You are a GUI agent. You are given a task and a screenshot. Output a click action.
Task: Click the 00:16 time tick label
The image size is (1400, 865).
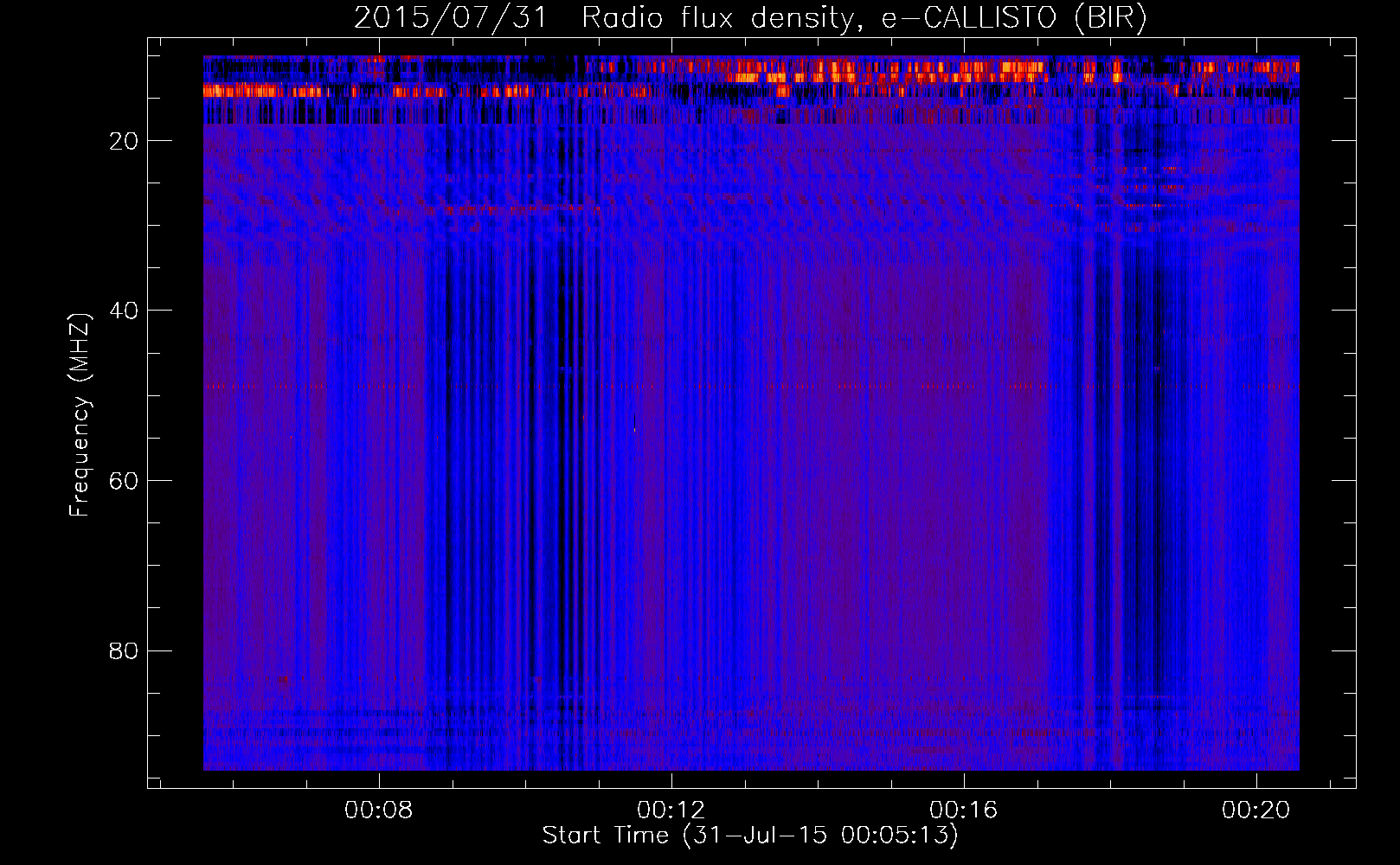tap(964, 811)
